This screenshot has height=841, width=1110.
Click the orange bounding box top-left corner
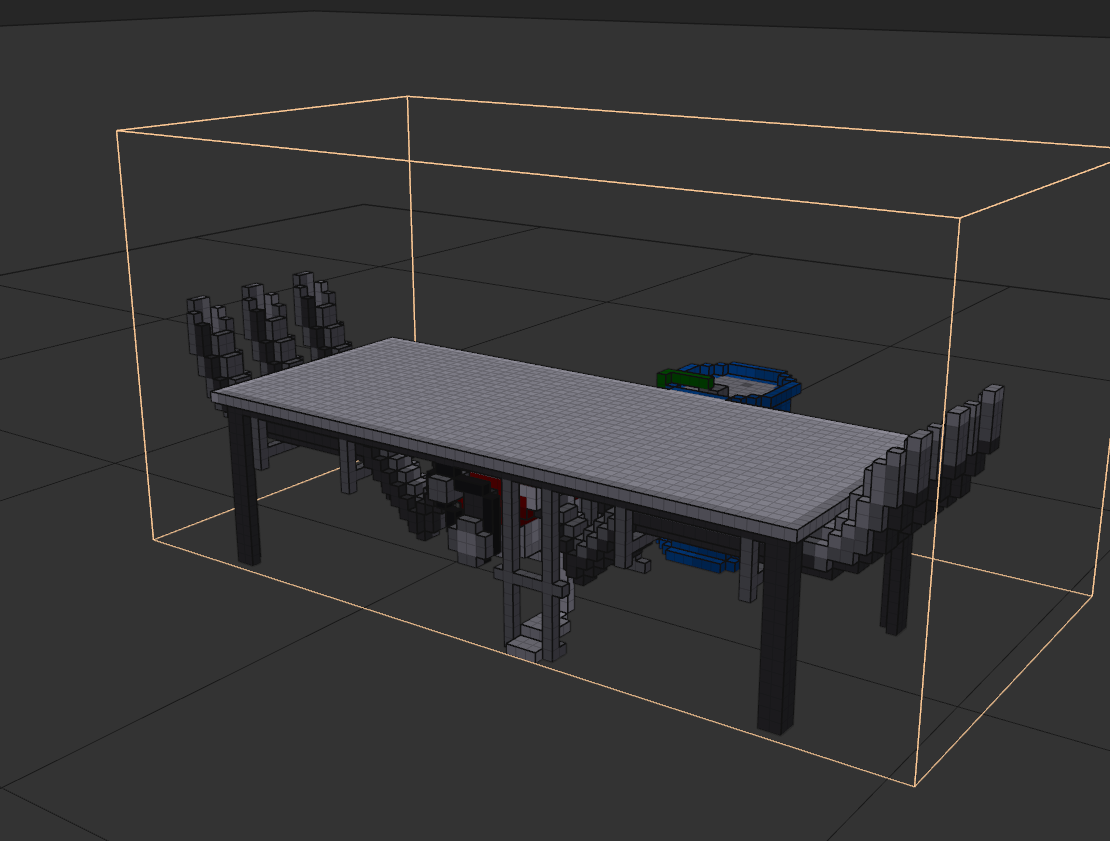pos(119,131)
